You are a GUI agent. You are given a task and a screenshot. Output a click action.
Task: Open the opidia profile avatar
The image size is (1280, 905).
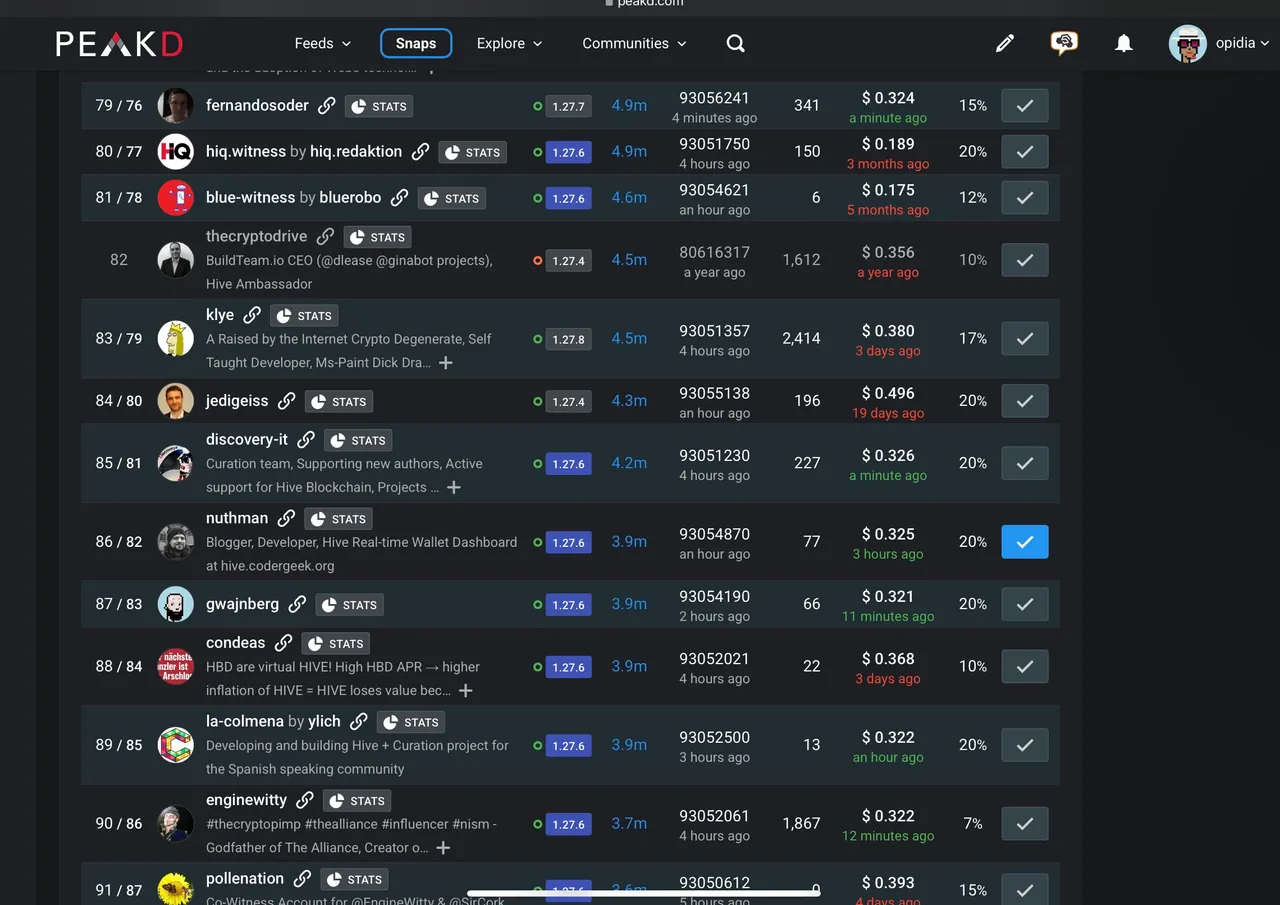(1188, 43)
